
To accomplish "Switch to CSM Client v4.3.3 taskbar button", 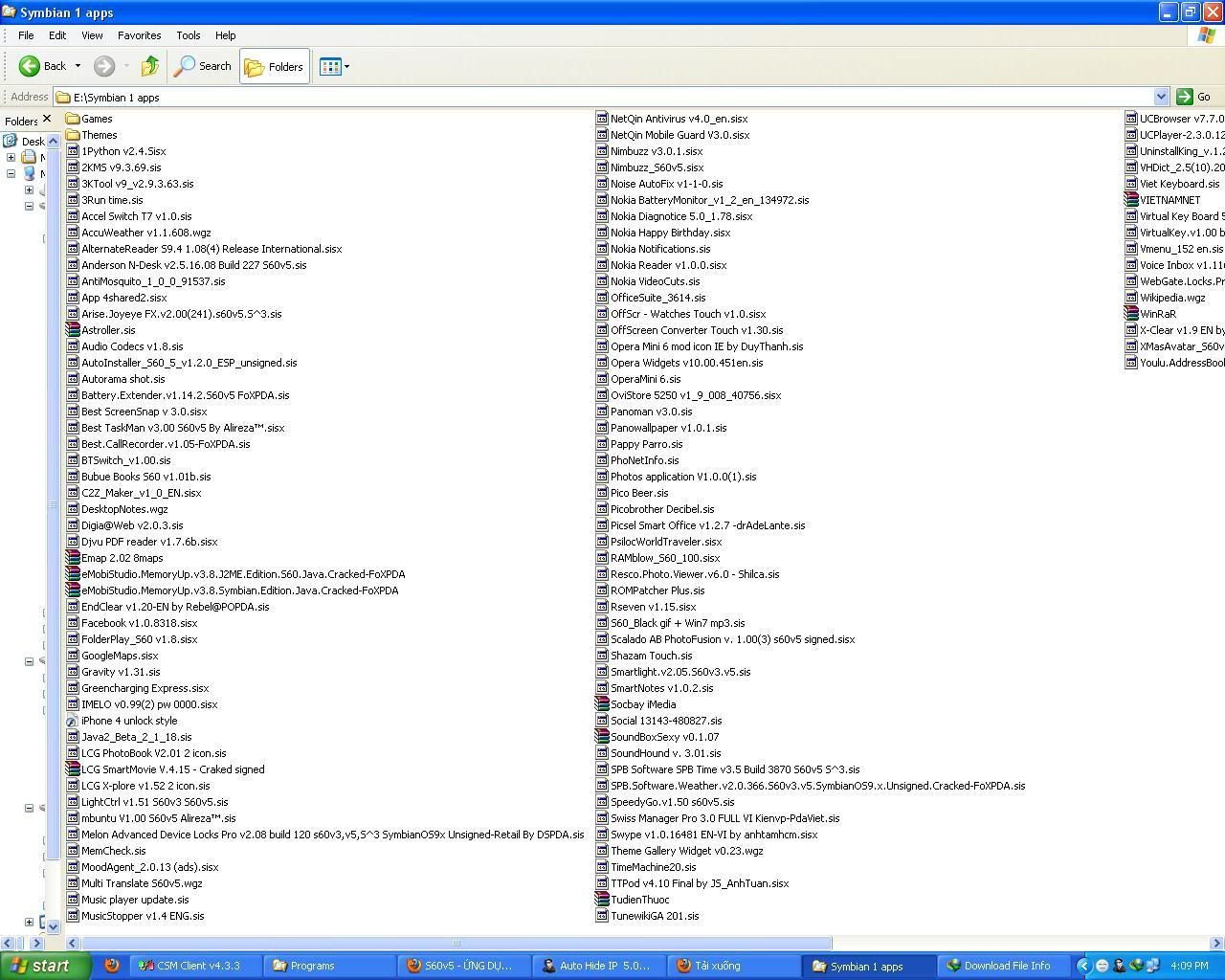I will tap(196, 966).
